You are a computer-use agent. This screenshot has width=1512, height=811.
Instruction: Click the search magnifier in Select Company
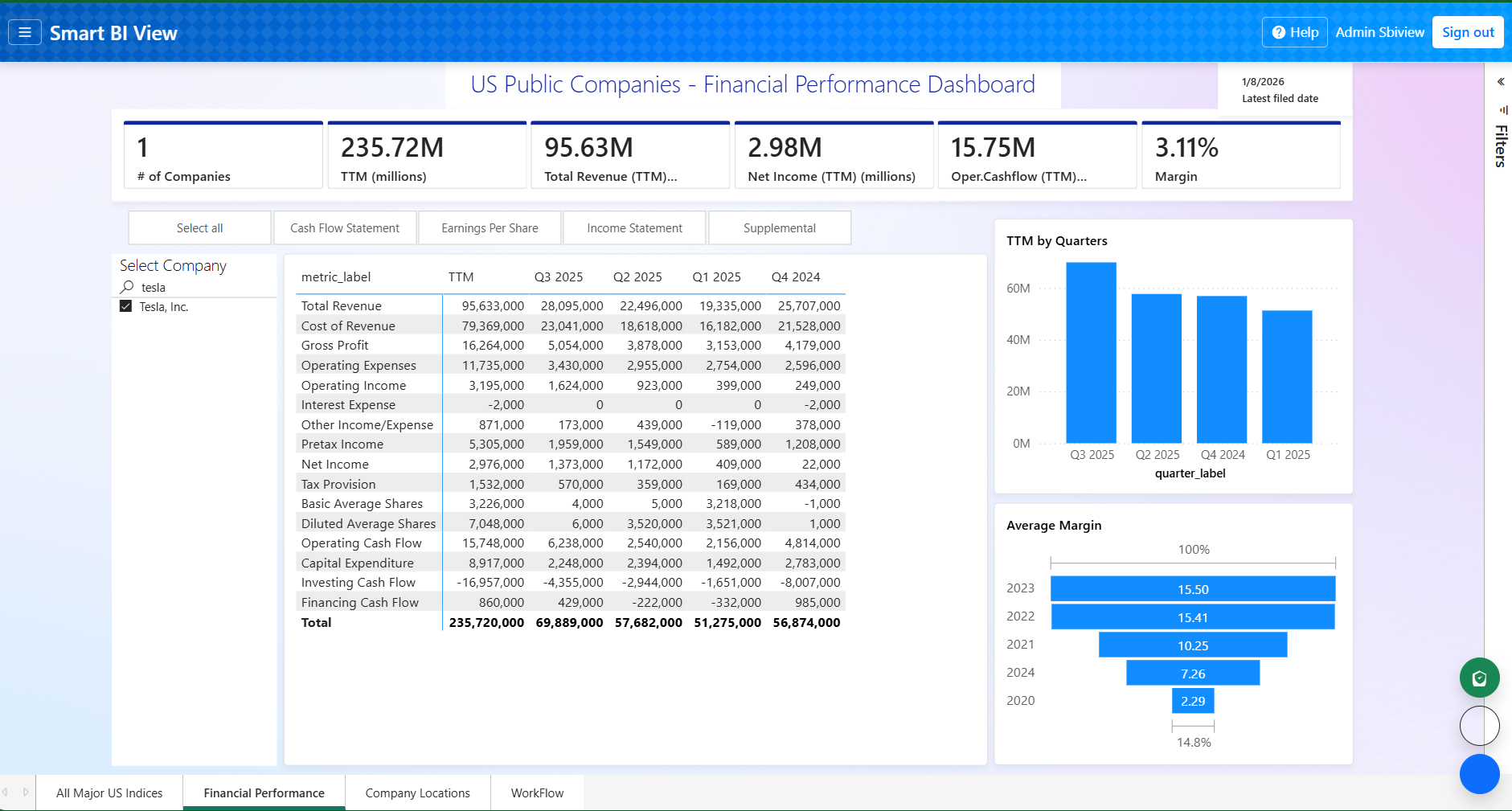coord(127,287)
